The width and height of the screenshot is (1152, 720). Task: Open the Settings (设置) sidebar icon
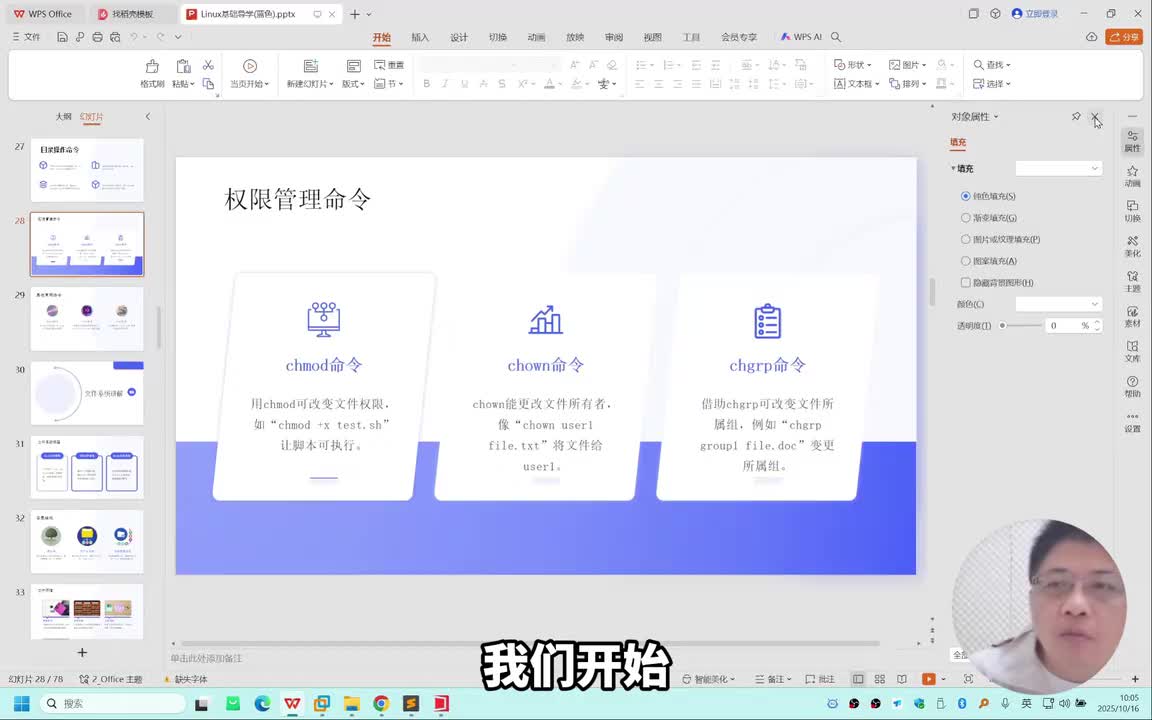click(x=1132, y=422)
